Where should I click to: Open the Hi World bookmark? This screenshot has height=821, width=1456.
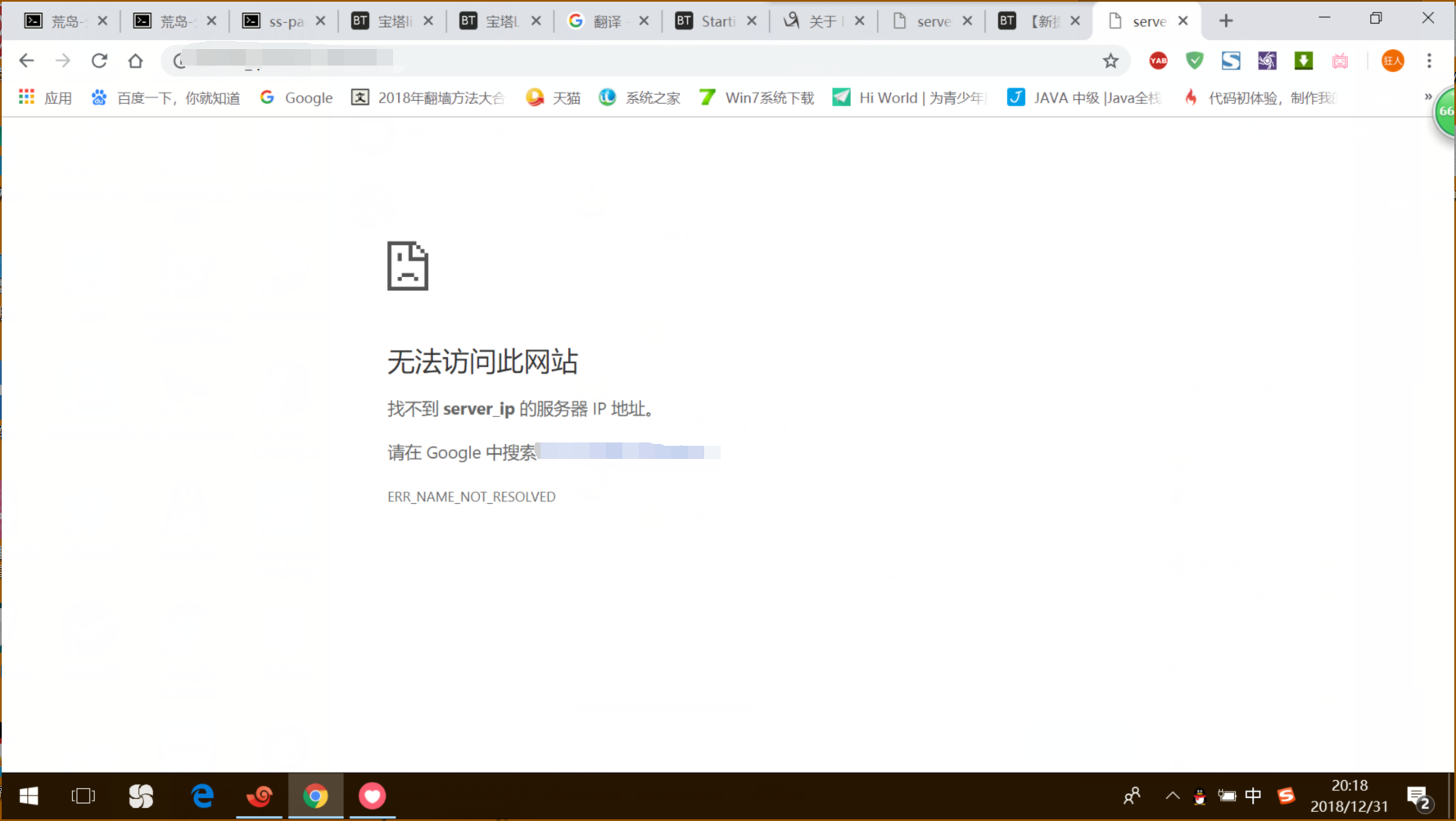(x=910, y=98)
